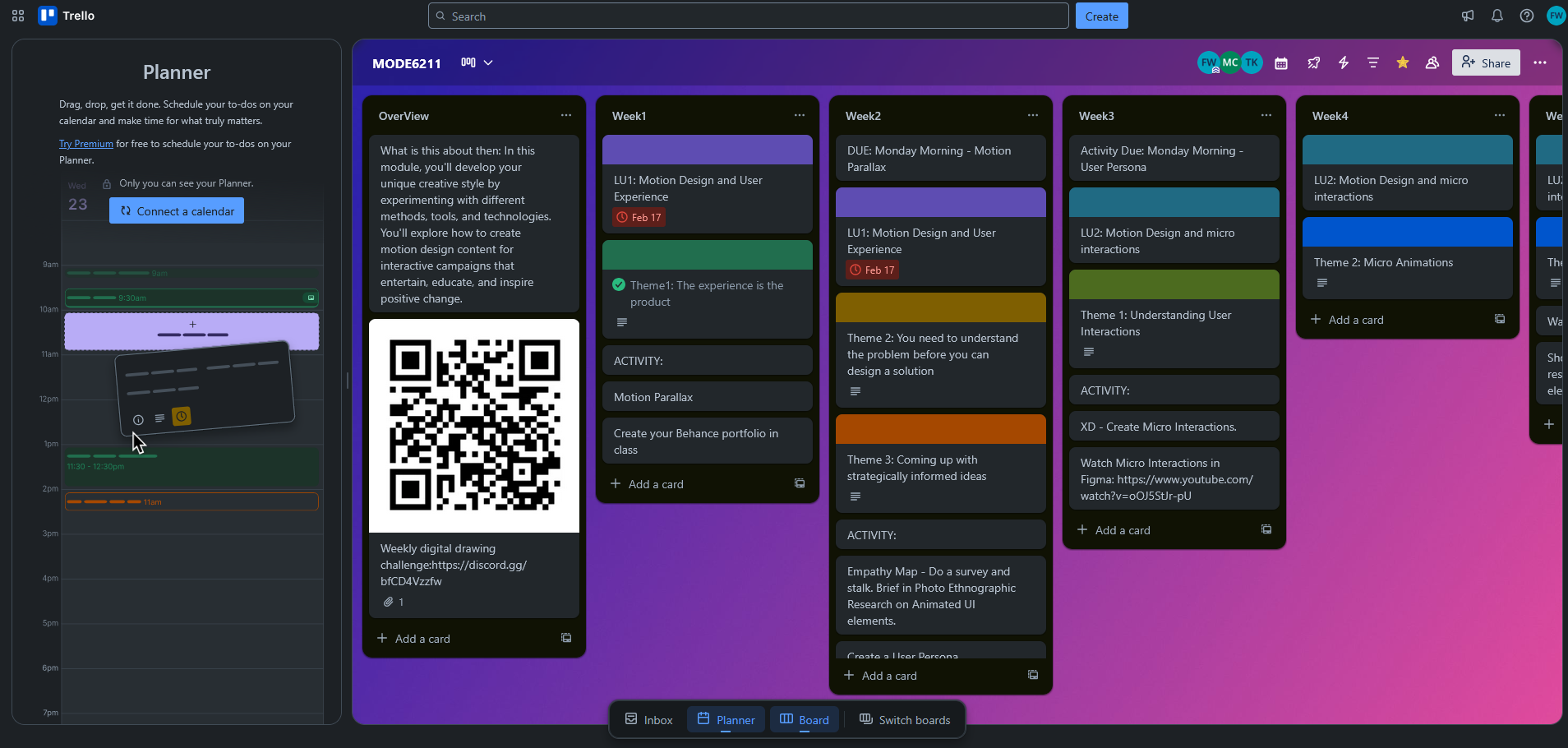Open the app switcher grid icon
This screenshot has height=748, width=1568.
point(18,16)
